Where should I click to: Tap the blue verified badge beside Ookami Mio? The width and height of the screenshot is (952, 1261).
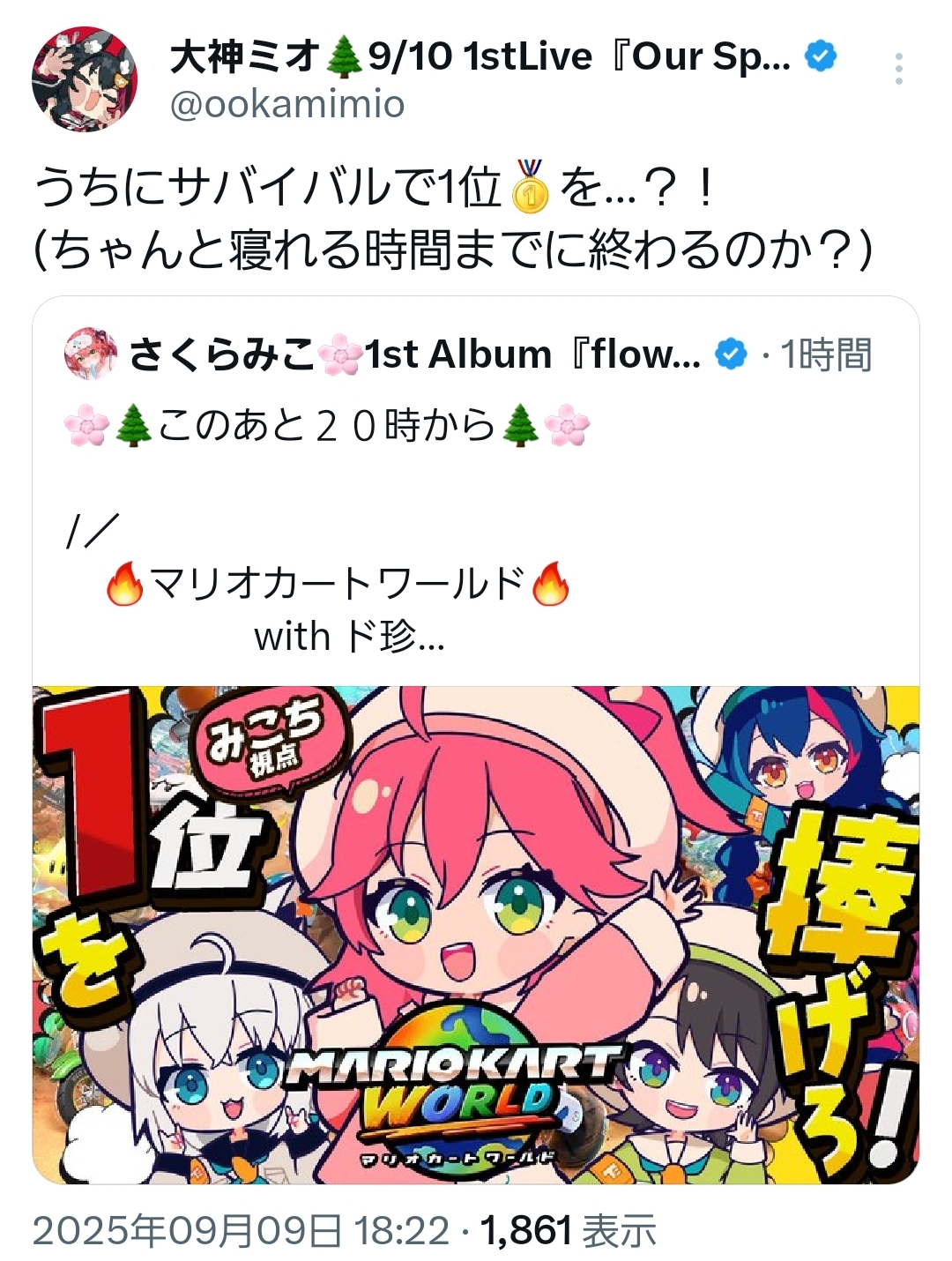pyautogui.click(x=821, y=56)
